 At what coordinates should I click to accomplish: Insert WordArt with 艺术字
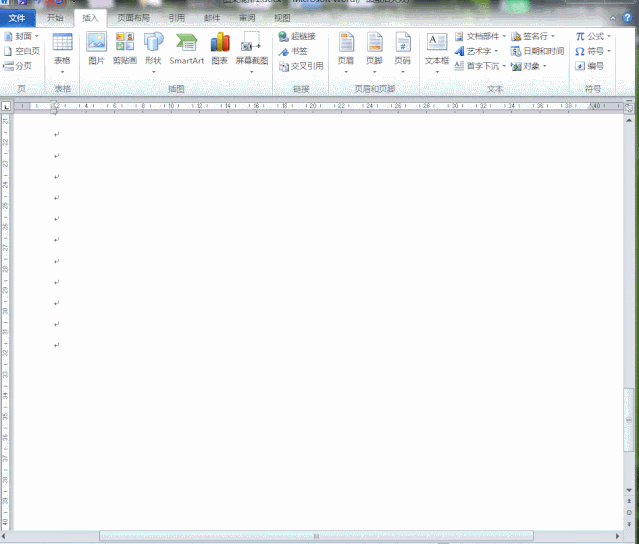pyautogui.click(x=476, y=51)
